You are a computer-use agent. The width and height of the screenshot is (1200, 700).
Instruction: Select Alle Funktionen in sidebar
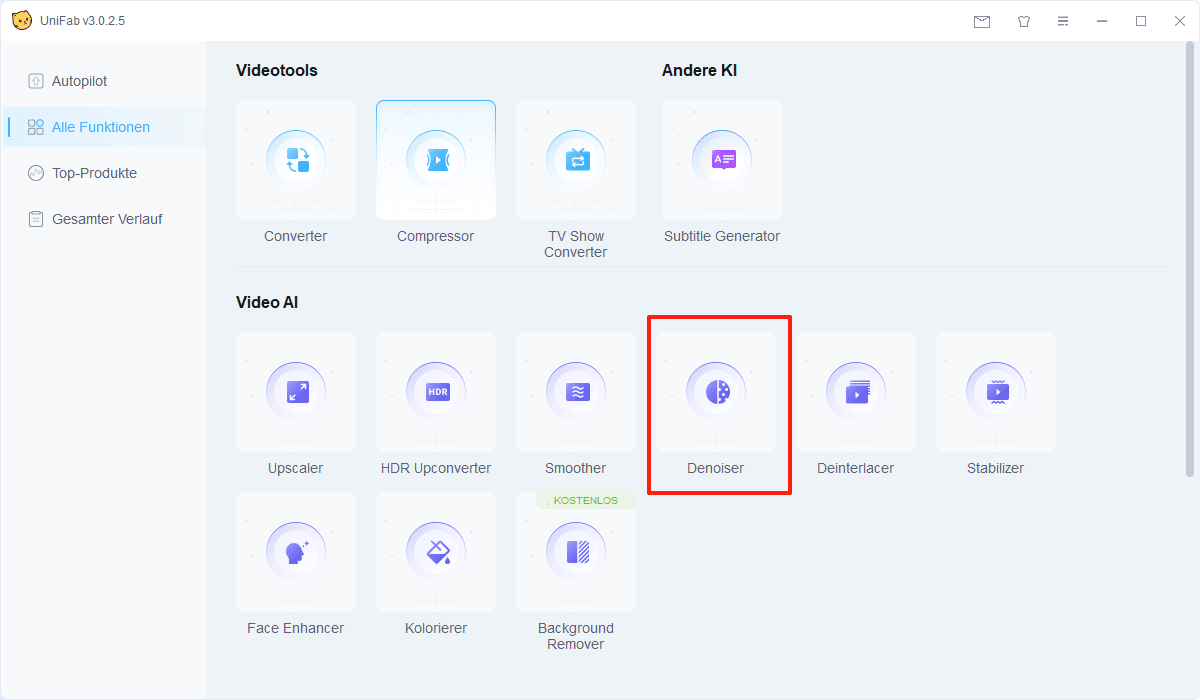click(x=100, y=127)
